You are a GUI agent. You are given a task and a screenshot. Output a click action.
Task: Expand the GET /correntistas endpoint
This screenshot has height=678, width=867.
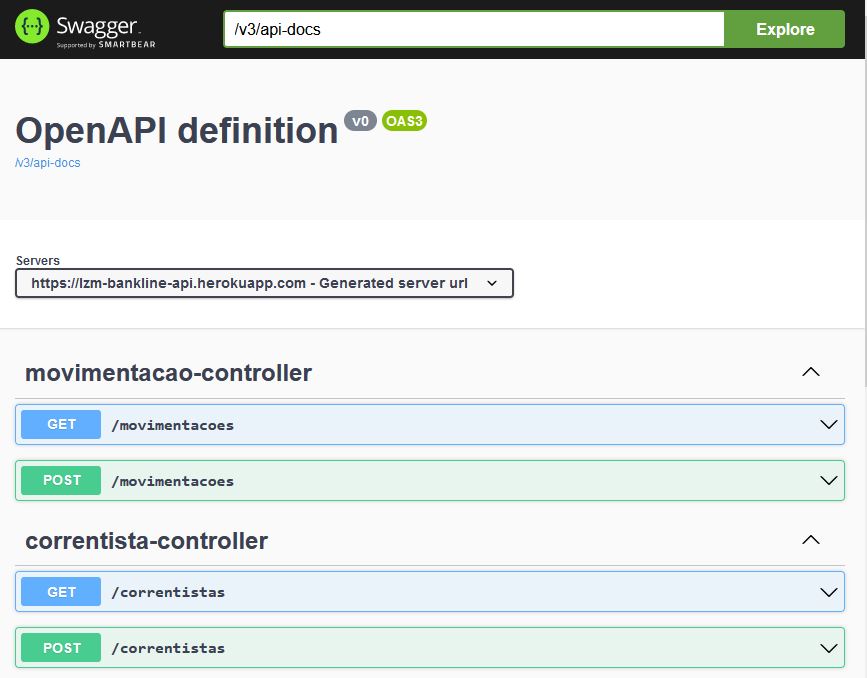[827, 591]
